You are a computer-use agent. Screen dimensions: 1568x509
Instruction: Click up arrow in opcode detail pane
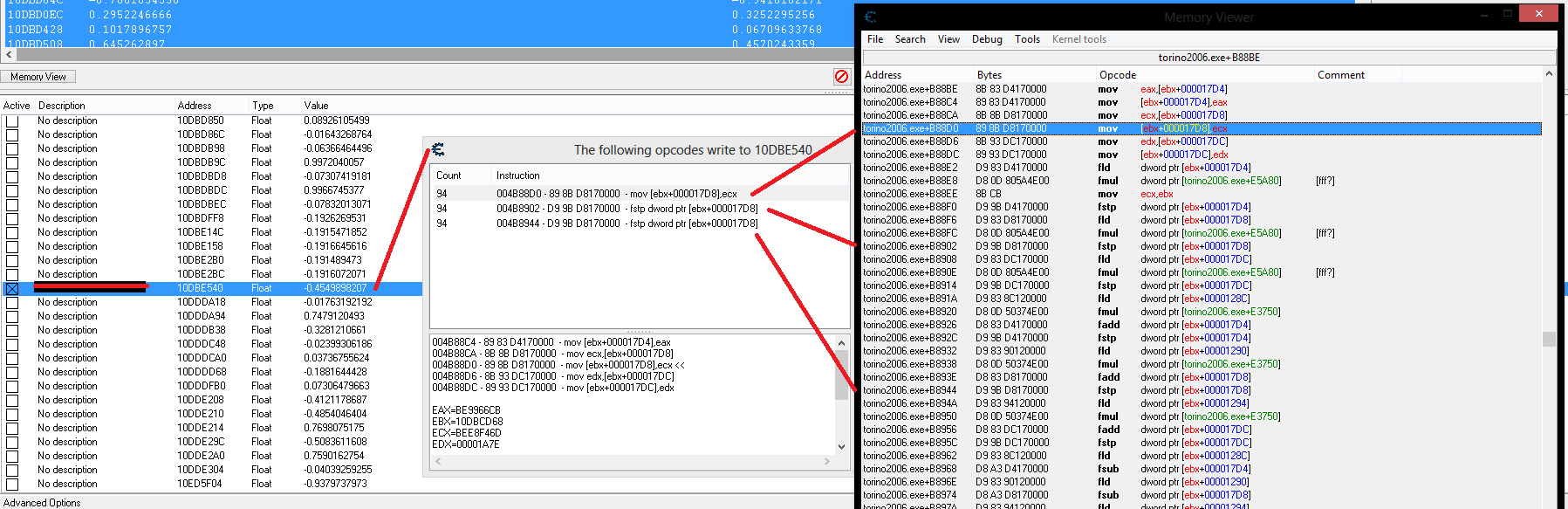(841, 343)
